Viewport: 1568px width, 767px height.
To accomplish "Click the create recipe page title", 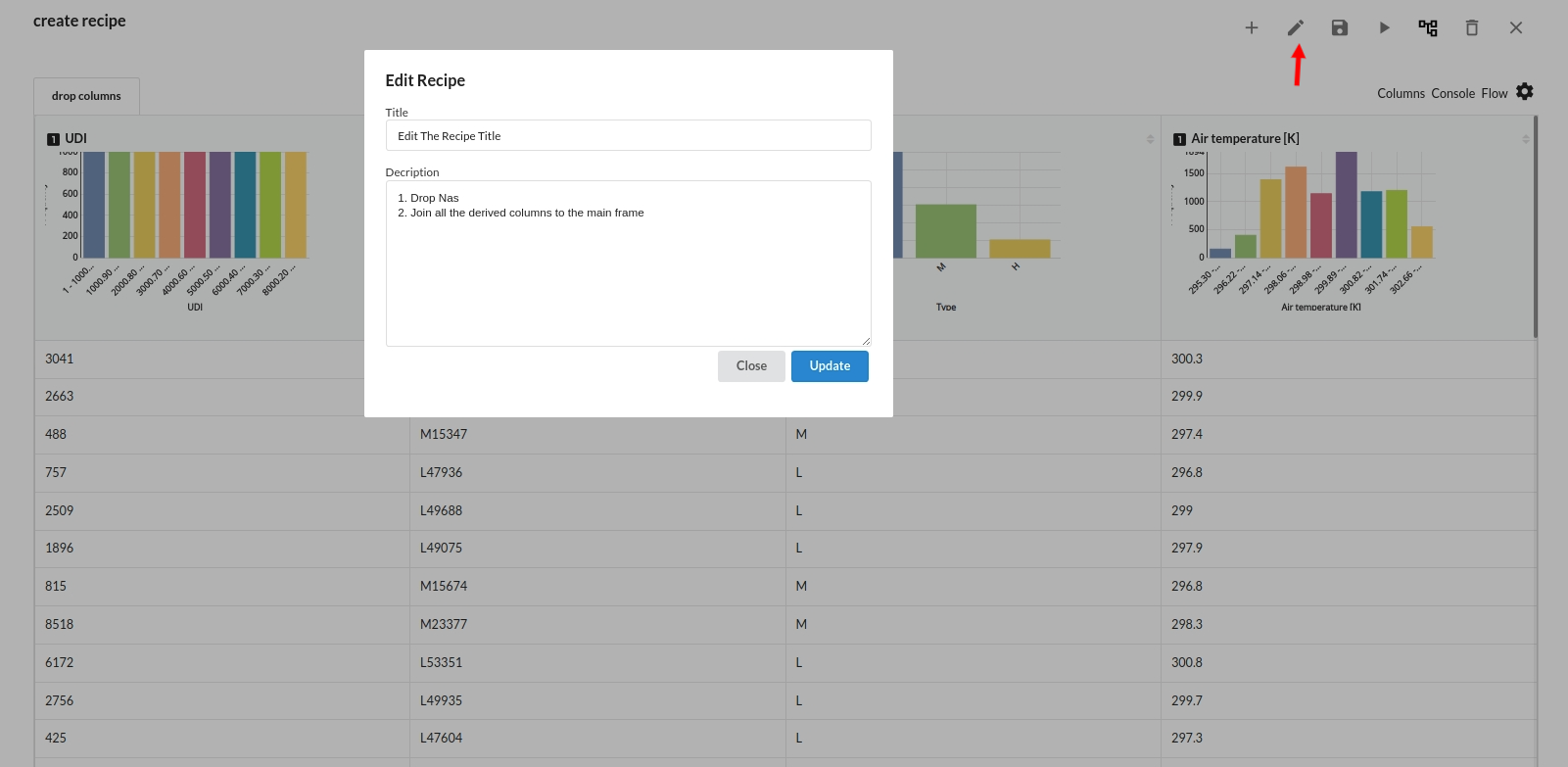I will tap(79, 21).
